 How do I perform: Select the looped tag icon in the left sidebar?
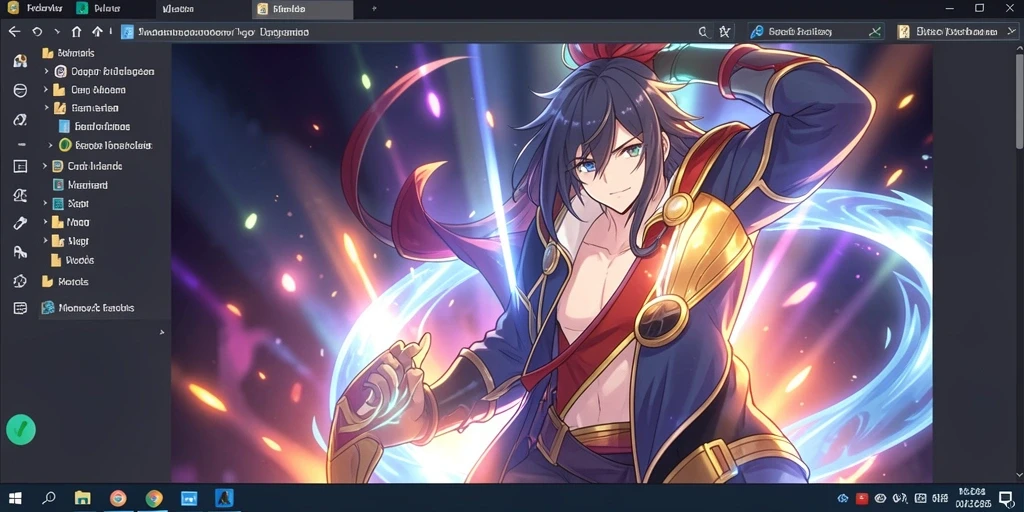(x=20, y=120)
